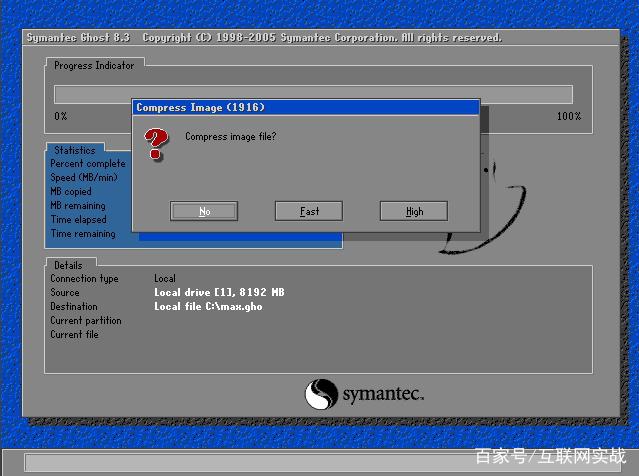Click 'Local drive [1], 8192 MB' value
639x476 pixels.
coord(219,292)
